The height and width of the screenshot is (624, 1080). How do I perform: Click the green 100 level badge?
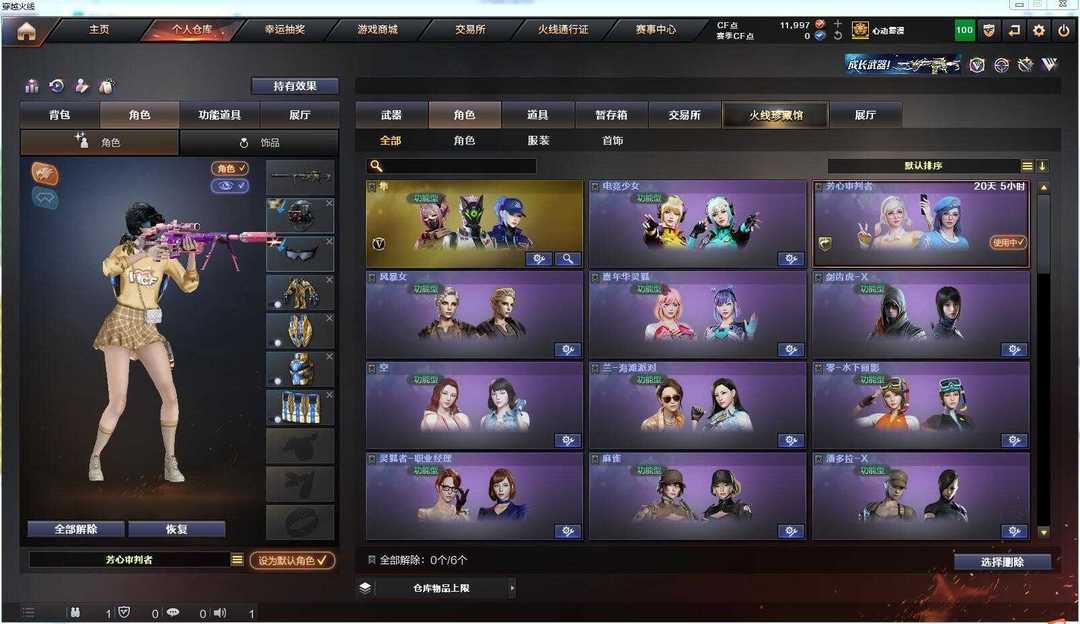(964, 30)
